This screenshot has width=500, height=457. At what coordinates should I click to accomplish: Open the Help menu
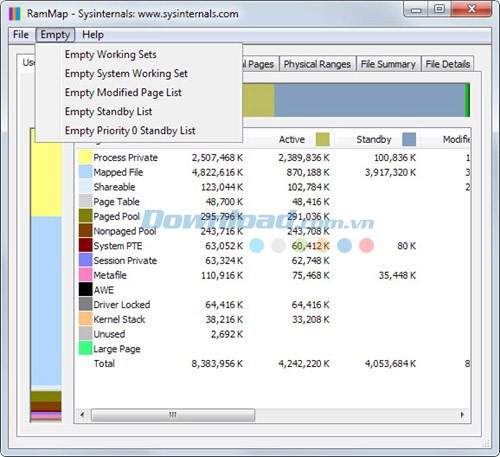pyautogui.click(x=93, y=35)
